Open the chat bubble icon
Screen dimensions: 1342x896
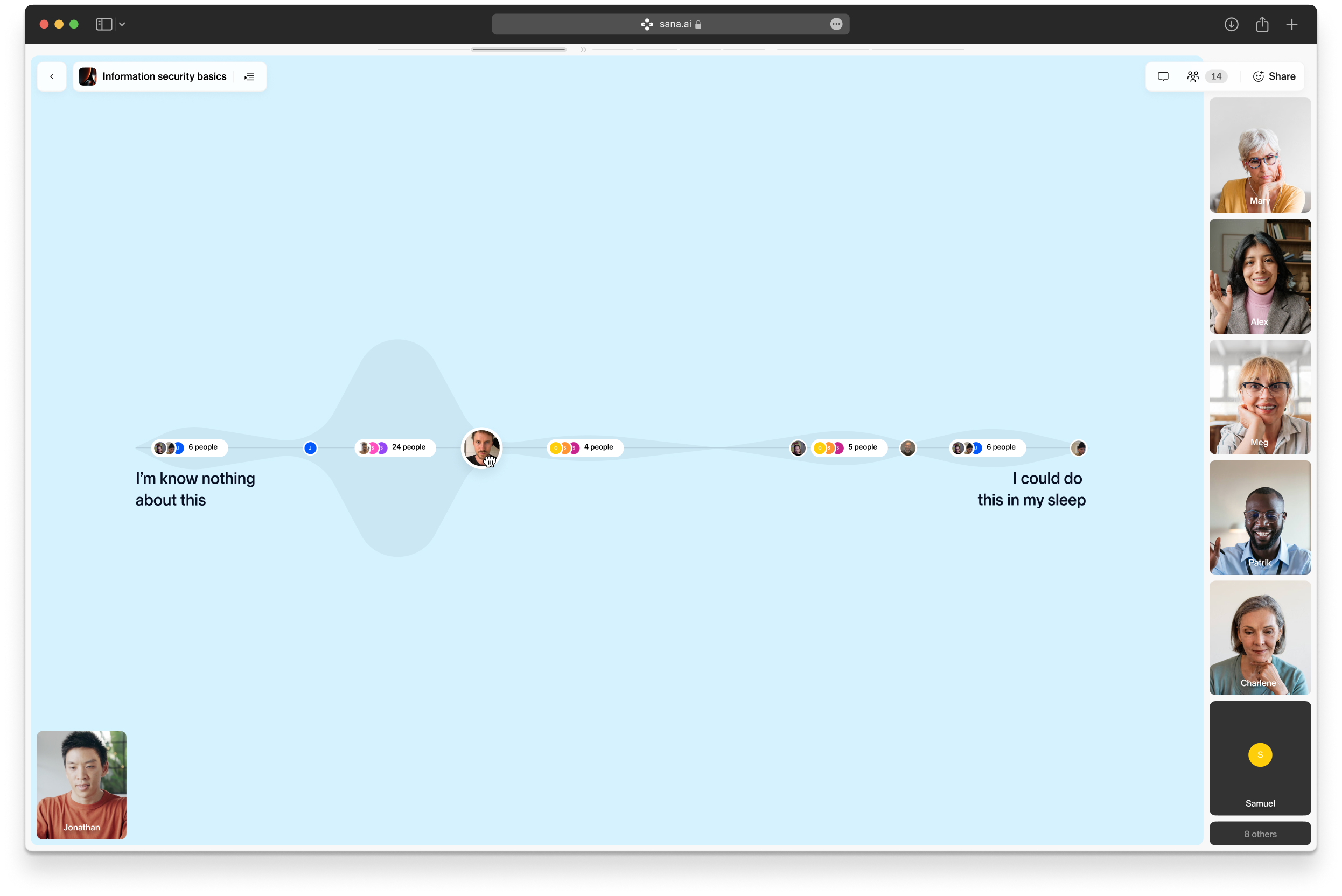tap(1163, 76)
